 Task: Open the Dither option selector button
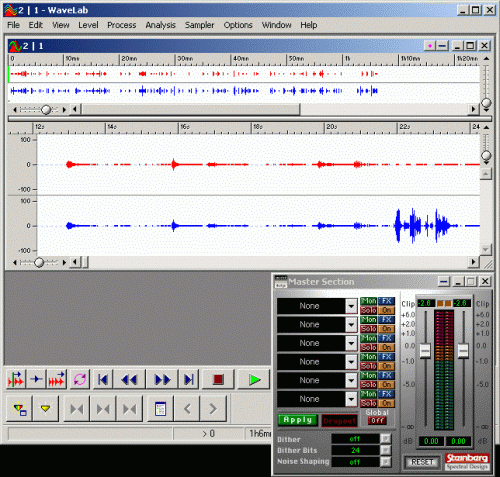pyautogui.click(x=385, y=439)
